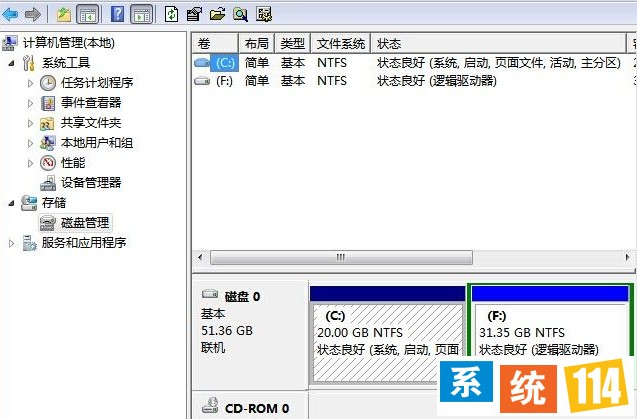Open Help via the question mark icon
Viewport: 637px width, 419px height.
pos(117,14)
